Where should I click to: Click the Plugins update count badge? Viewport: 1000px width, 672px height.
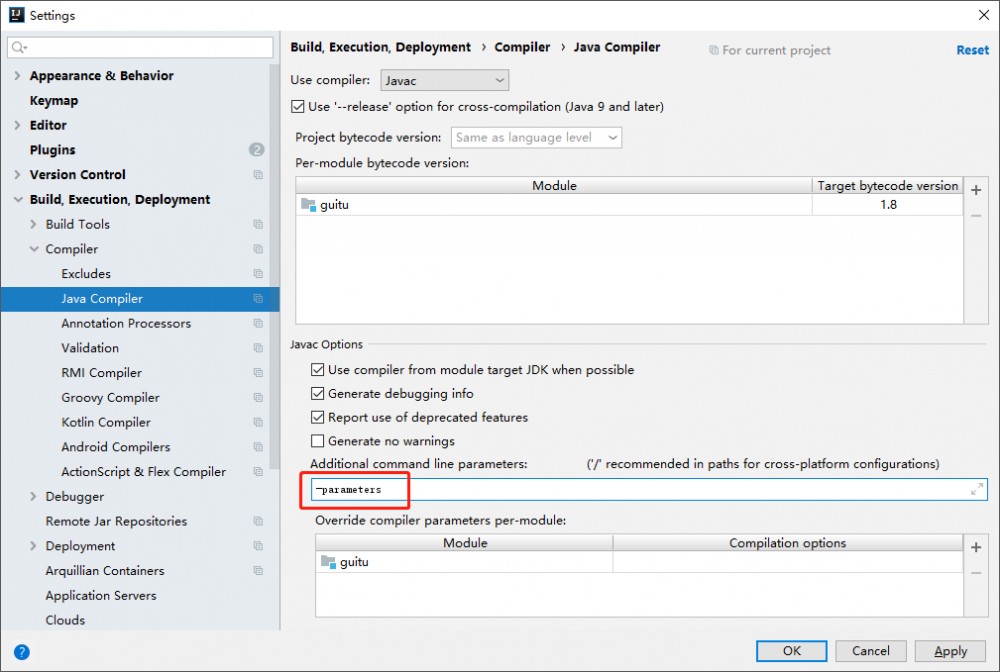(x=256, y=150)
